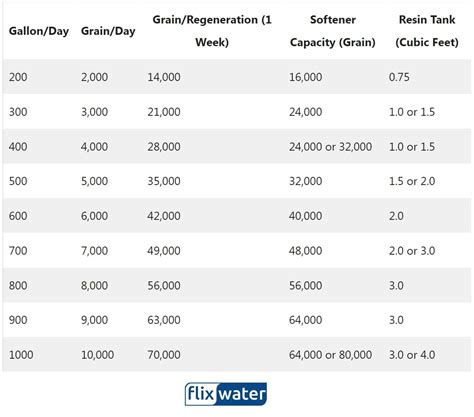This screenshot has width=474, height=417.
Task: Select the 800 gallon/day cell
Action: 18,285
